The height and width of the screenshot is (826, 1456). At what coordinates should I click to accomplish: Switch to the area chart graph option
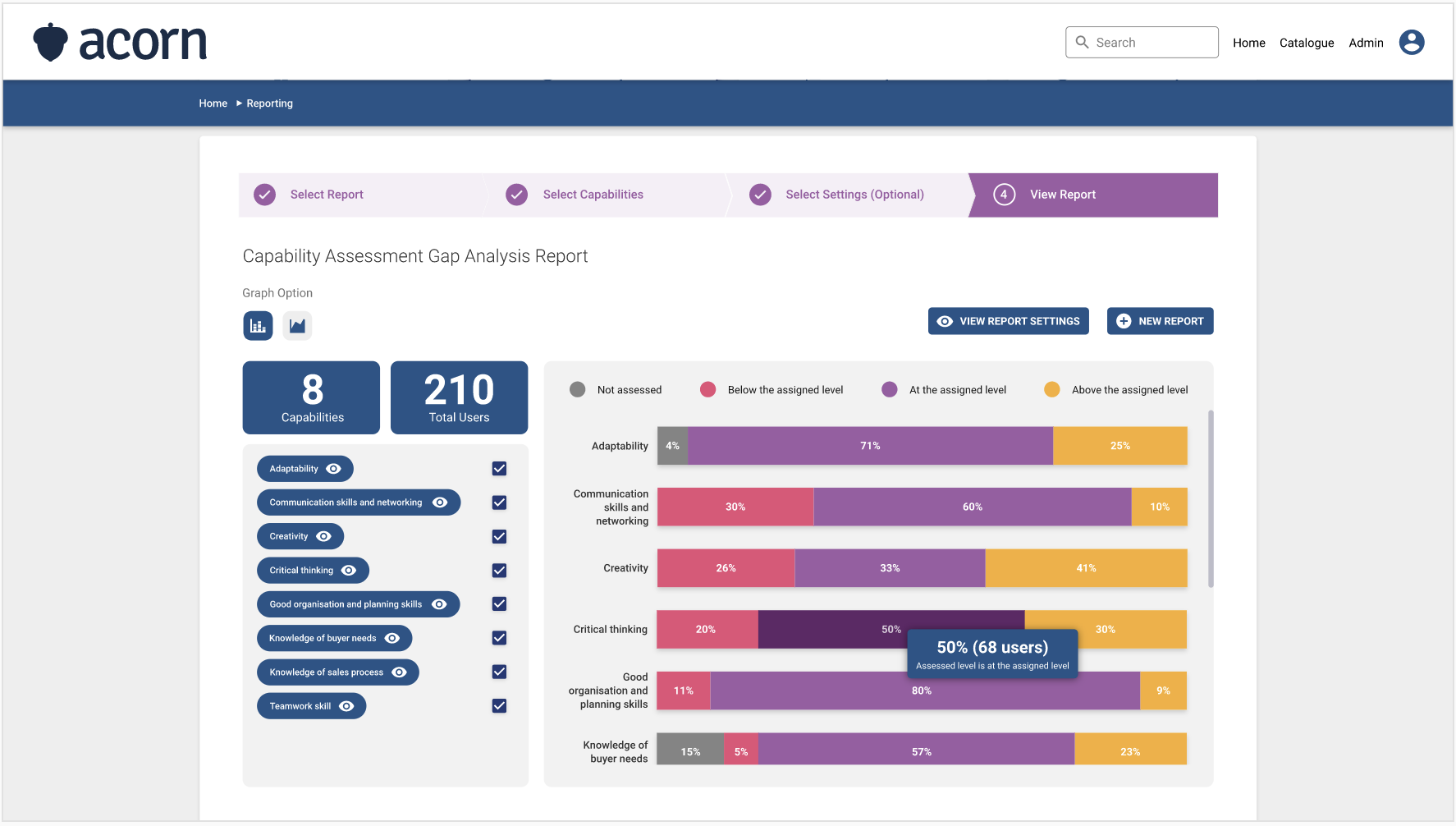(x=297, y=325)
